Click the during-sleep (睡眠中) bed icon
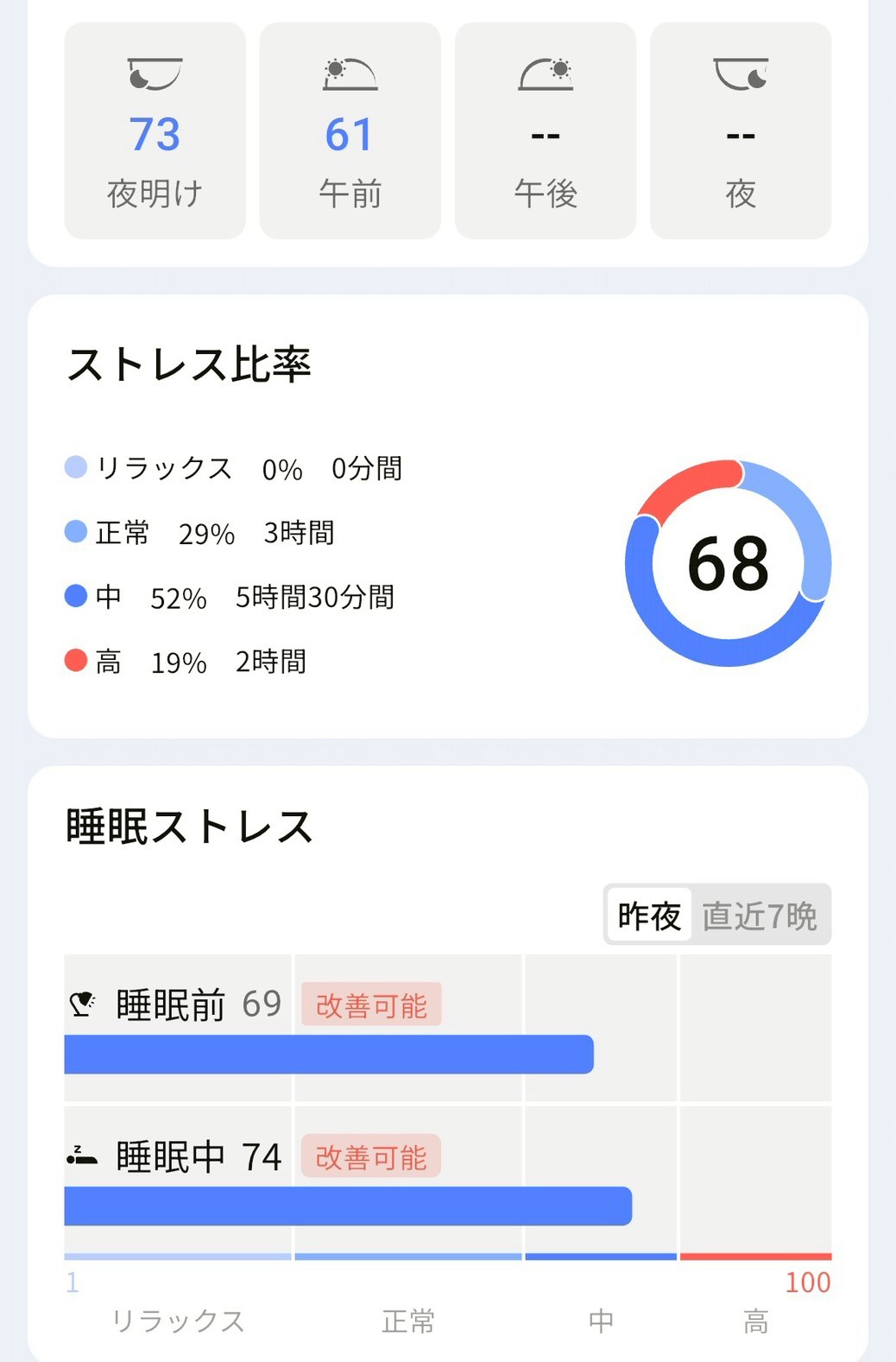 [x=83, y=1156]
